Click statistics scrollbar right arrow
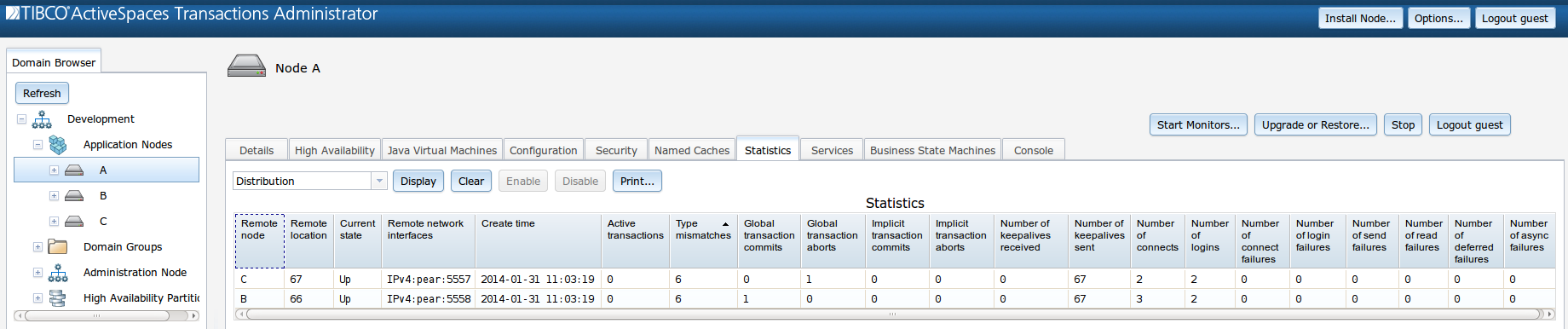1568x329 pixels. [x=1550, y=315]
